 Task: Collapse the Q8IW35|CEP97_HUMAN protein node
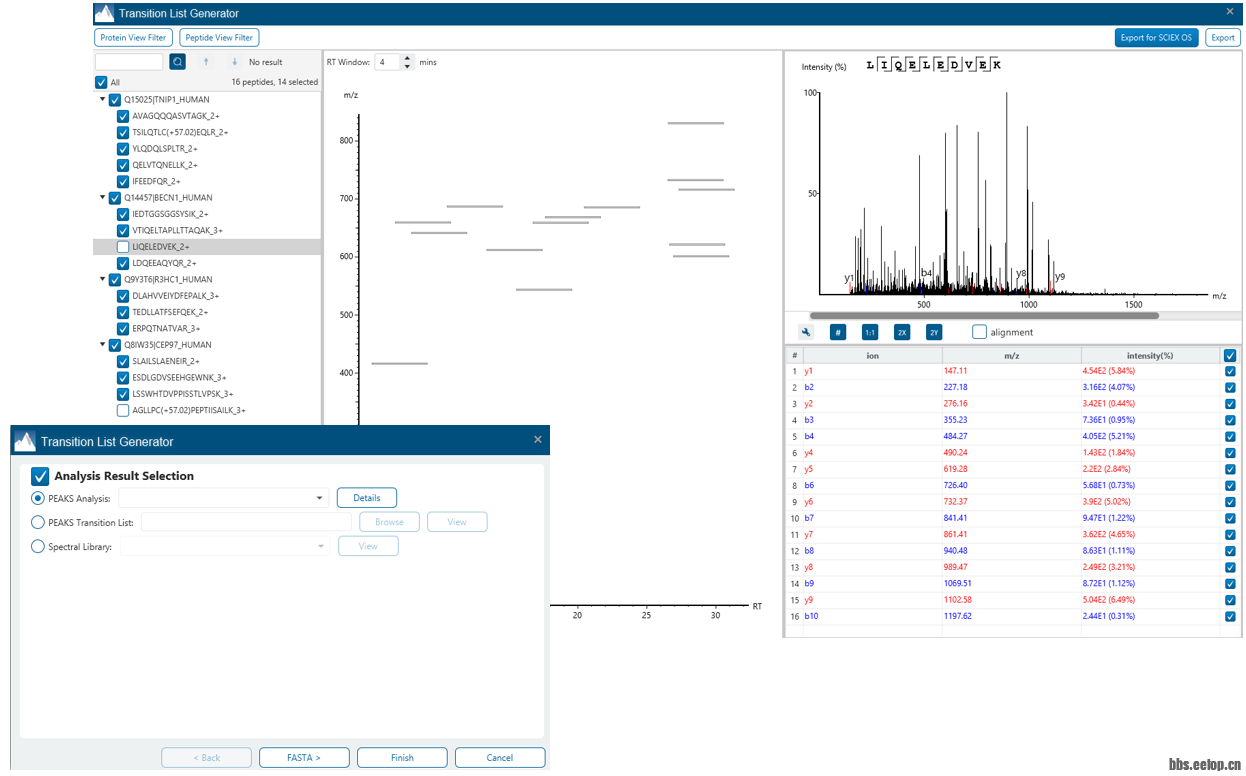(x=103, y=345)
